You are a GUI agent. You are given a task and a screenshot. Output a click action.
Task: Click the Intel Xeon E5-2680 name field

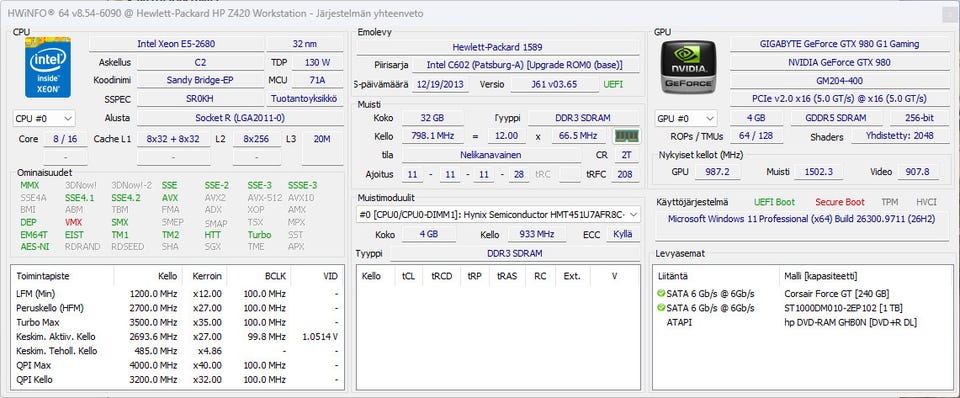(176, 44)
